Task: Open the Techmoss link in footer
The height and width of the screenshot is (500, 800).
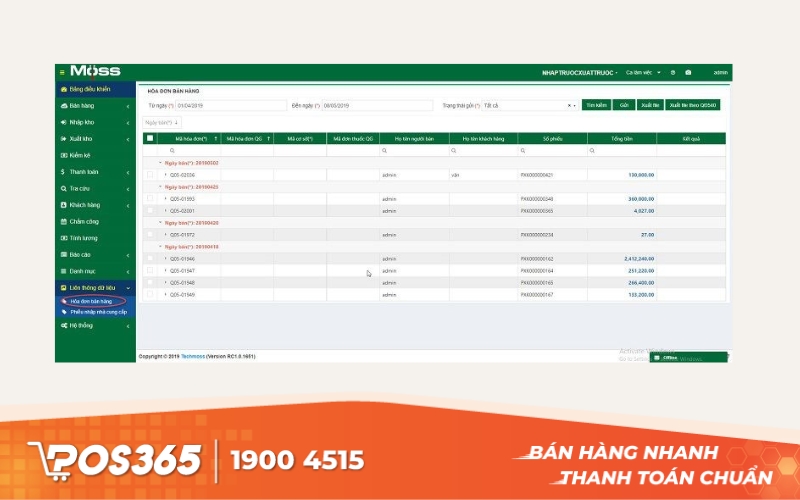Action: [193, 357]
